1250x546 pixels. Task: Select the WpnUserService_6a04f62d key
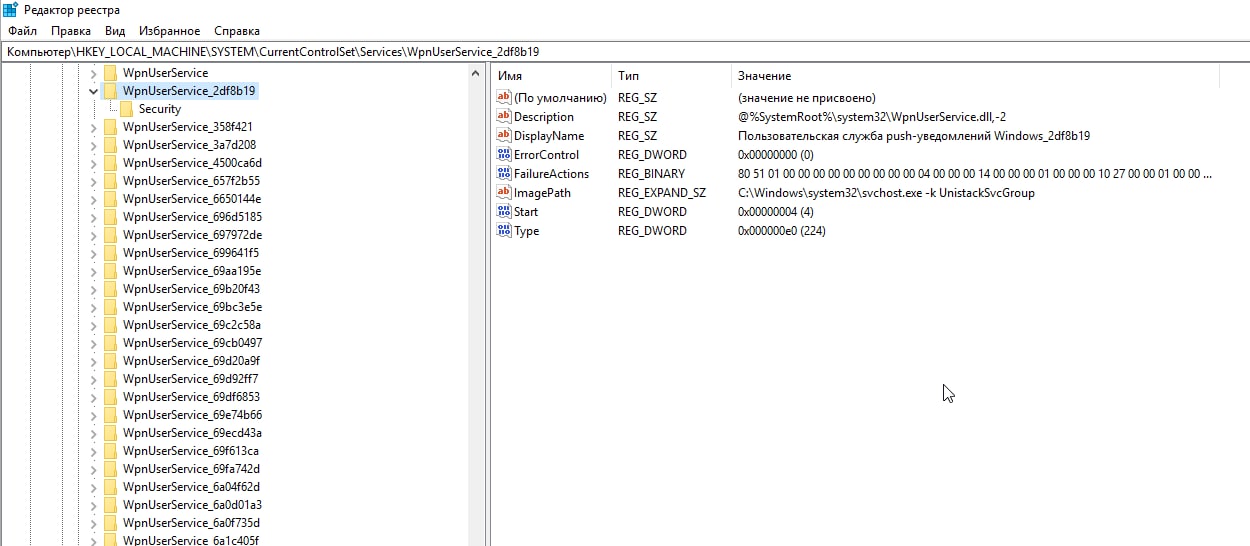click(192, 487)
